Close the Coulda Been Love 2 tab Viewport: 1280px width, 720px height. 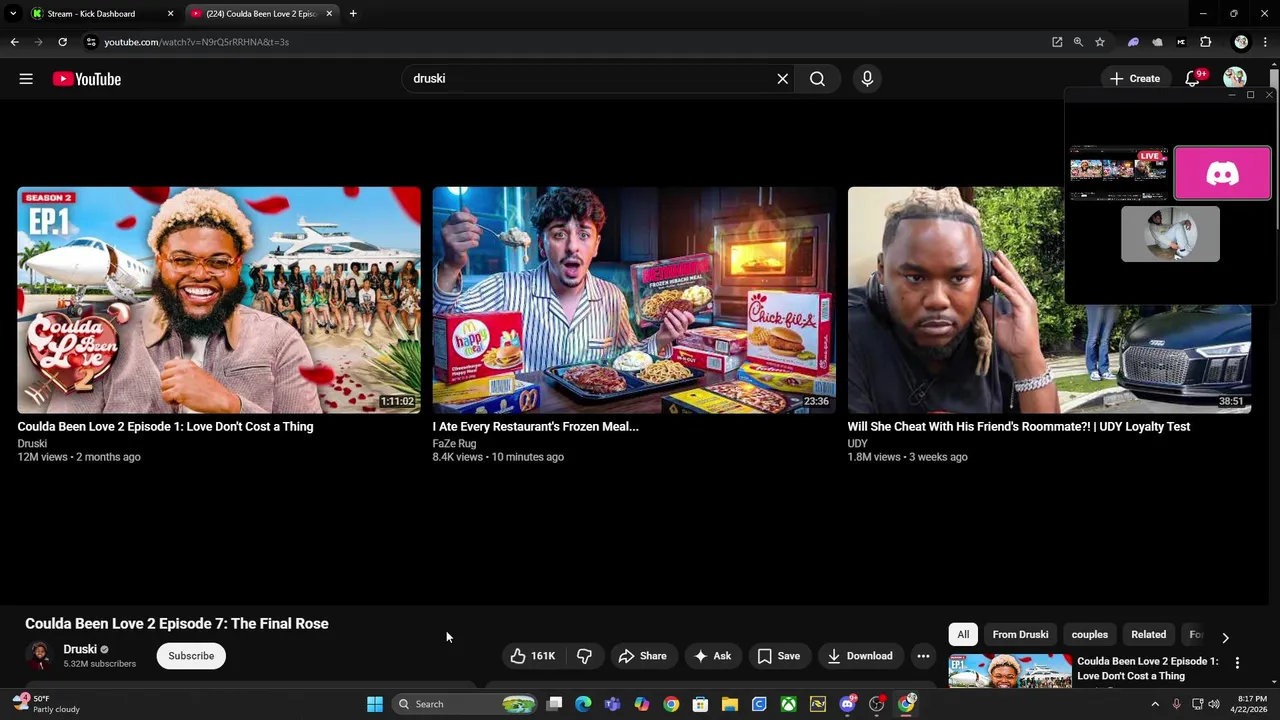coord(329,14)
